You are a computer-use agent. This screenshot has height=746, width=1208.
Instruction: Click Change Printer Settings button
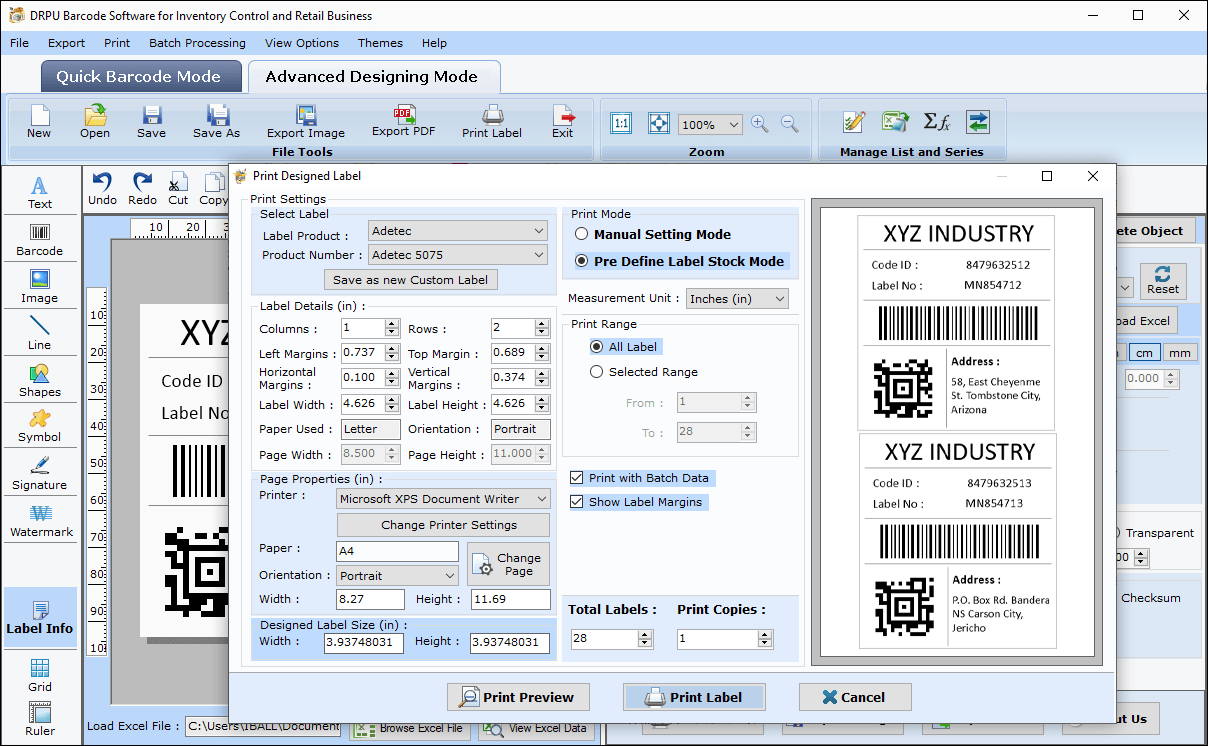coord(443,525)
